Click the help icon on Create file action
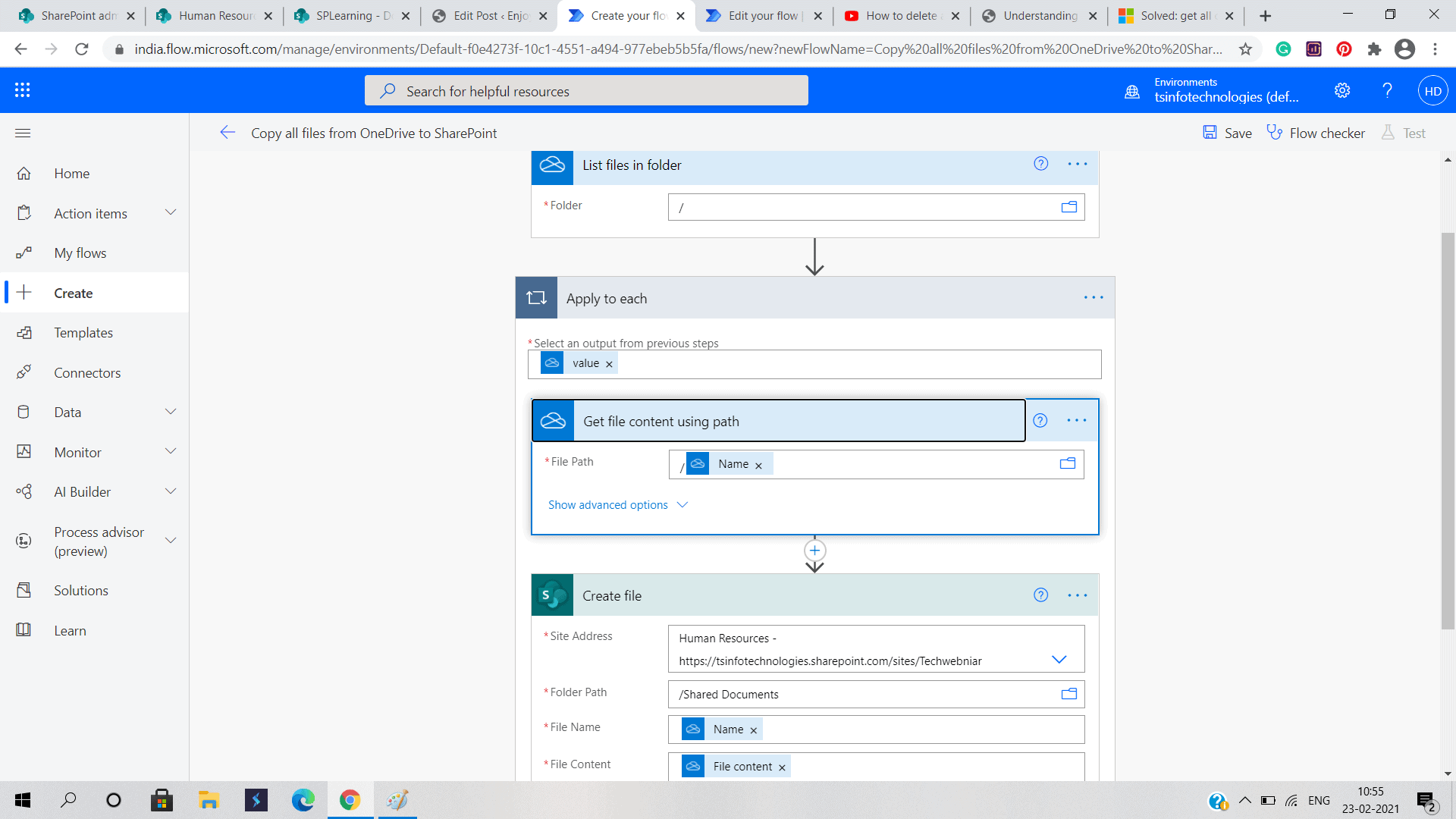This screenshot has width=1456, height=819. point(1040,595)
